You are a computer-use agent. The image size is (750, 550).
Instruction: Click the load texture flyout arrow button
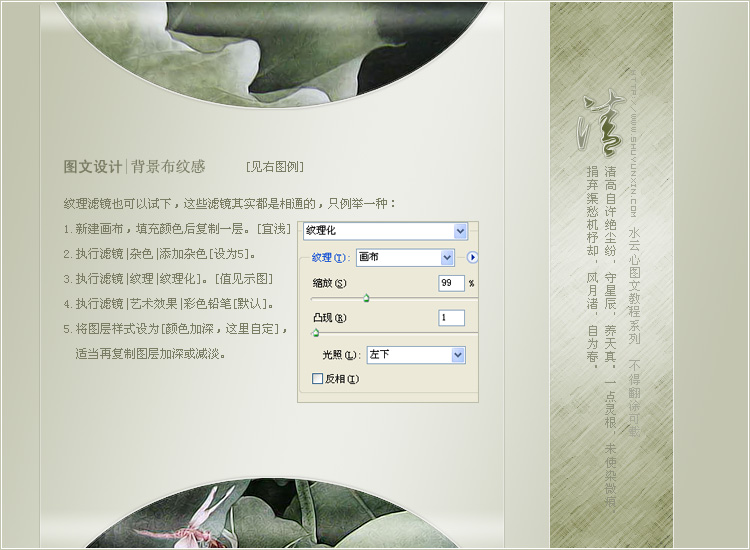pyautogui.click(x=472, y=258)
